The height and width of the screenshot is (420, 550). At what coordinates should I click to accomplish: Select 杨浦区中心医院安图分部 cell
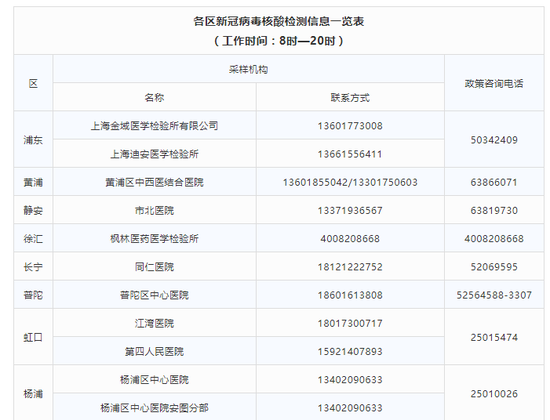(154, 408)
